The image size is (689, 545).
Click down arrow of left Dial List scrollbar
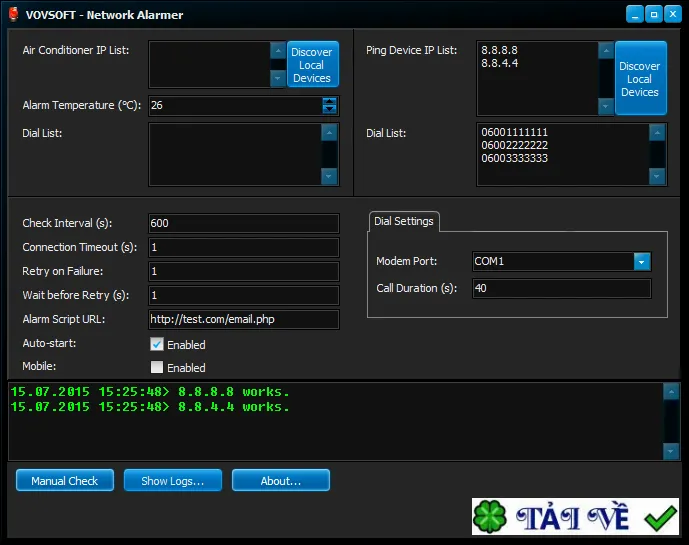tap(329, 176)
